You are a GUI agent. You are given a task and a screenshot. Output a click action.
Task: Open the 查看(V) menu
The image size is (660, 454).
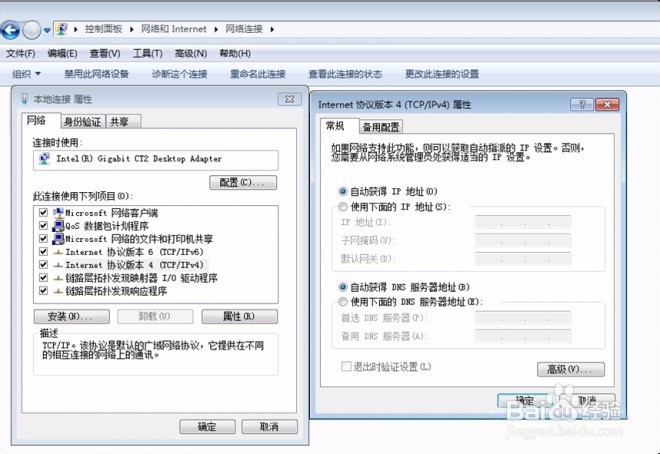tap(105, 53)
